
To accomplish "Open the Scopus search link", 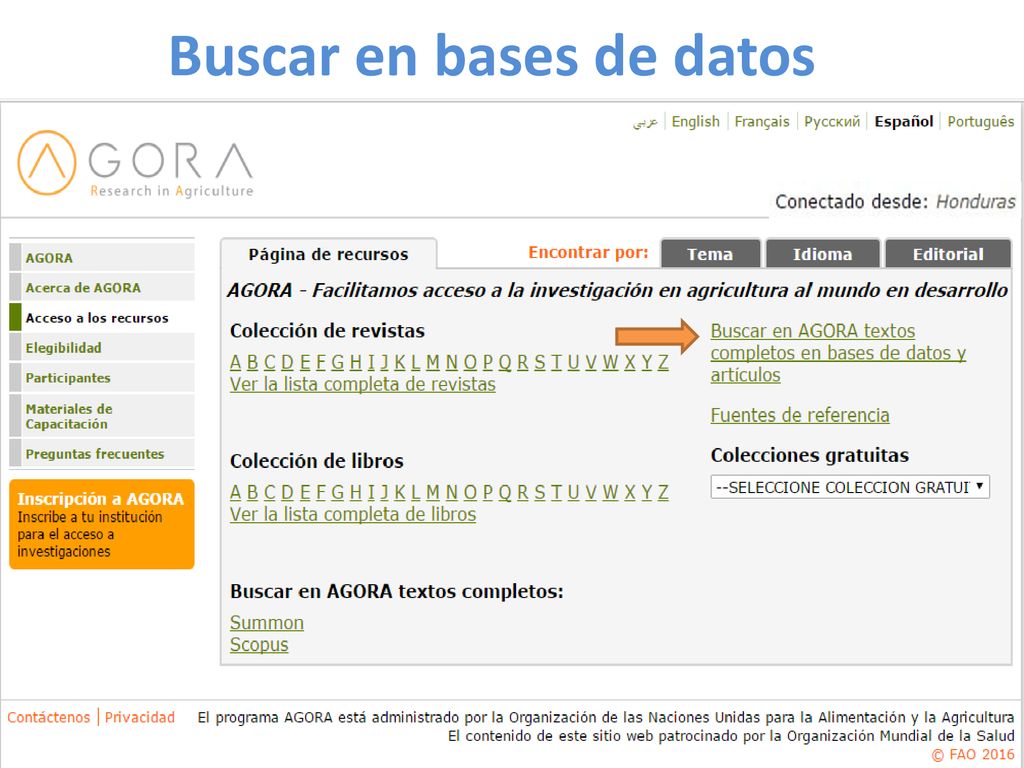I will click(x=259, y=645).
